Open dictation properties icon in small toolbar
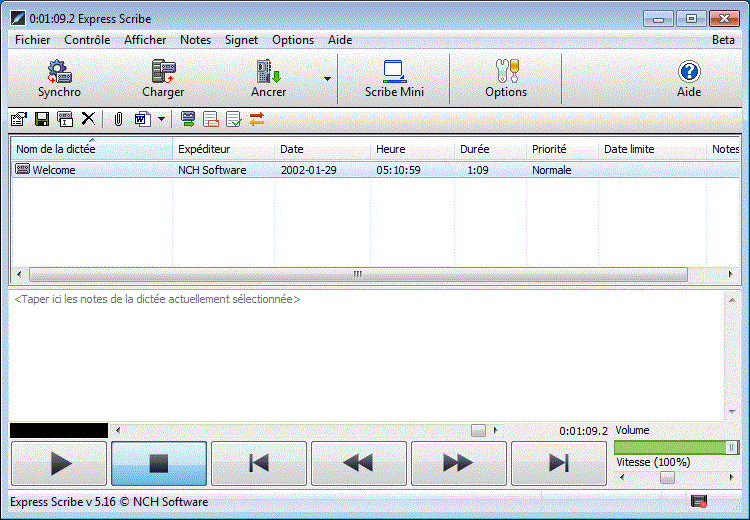Screen dimensions: 750x520 [x=19, y=119]
